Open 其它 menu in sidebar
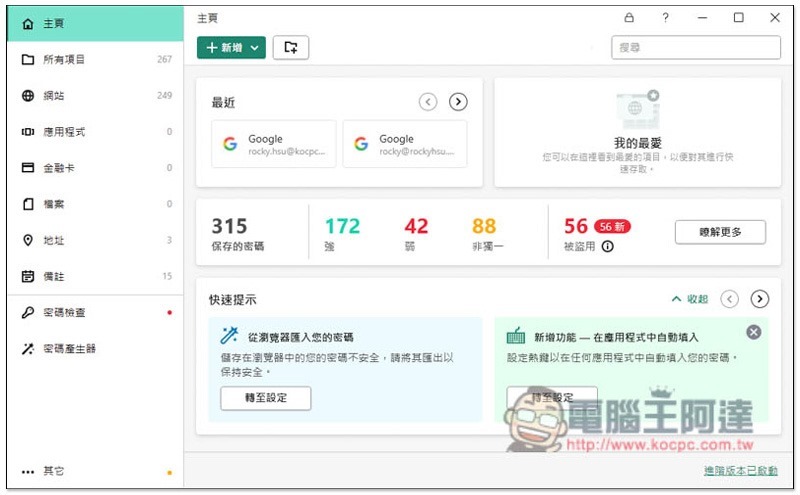The width and height of the screenshot is (800, 495). (x=54, y=471)
